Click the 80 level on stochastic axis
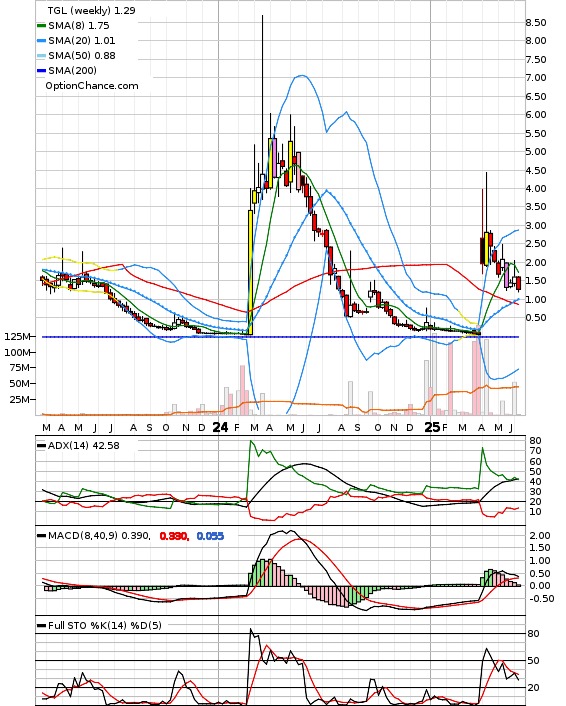566x706 pixels. (533, 634)
